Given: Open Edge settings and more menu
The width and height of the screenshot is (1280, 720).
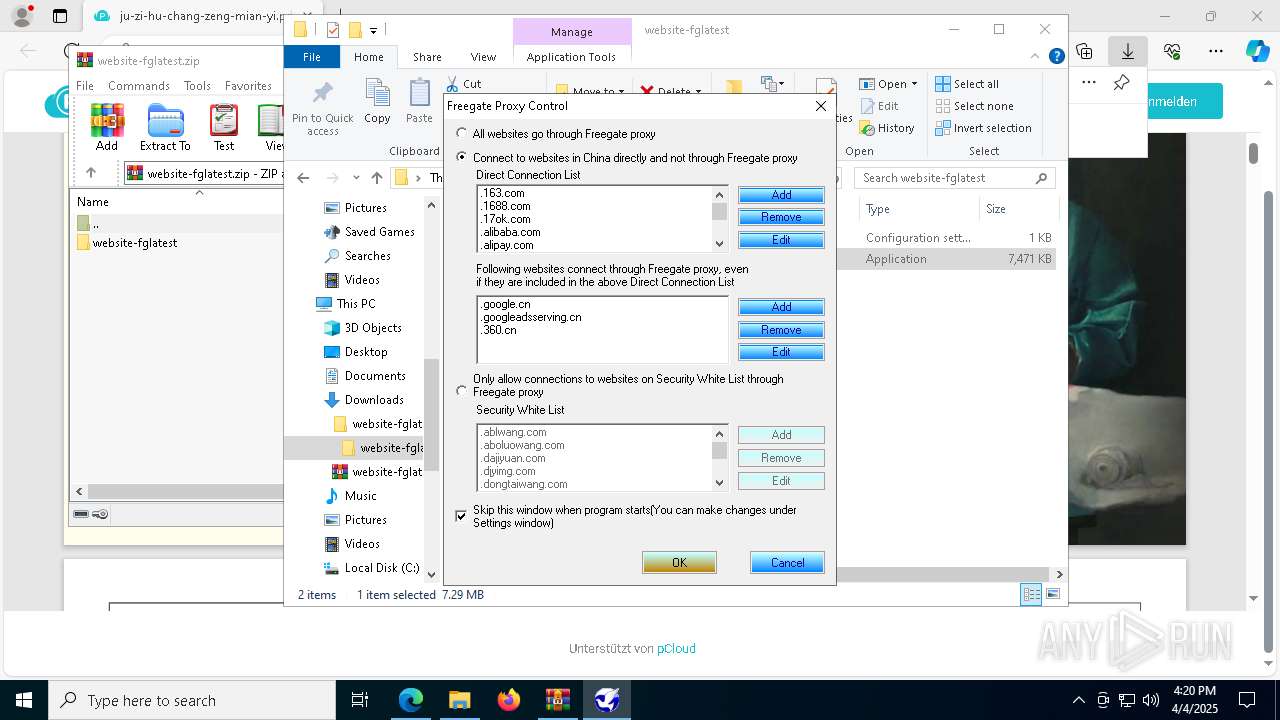Looking at the screenshot, I should [1216, 51].
